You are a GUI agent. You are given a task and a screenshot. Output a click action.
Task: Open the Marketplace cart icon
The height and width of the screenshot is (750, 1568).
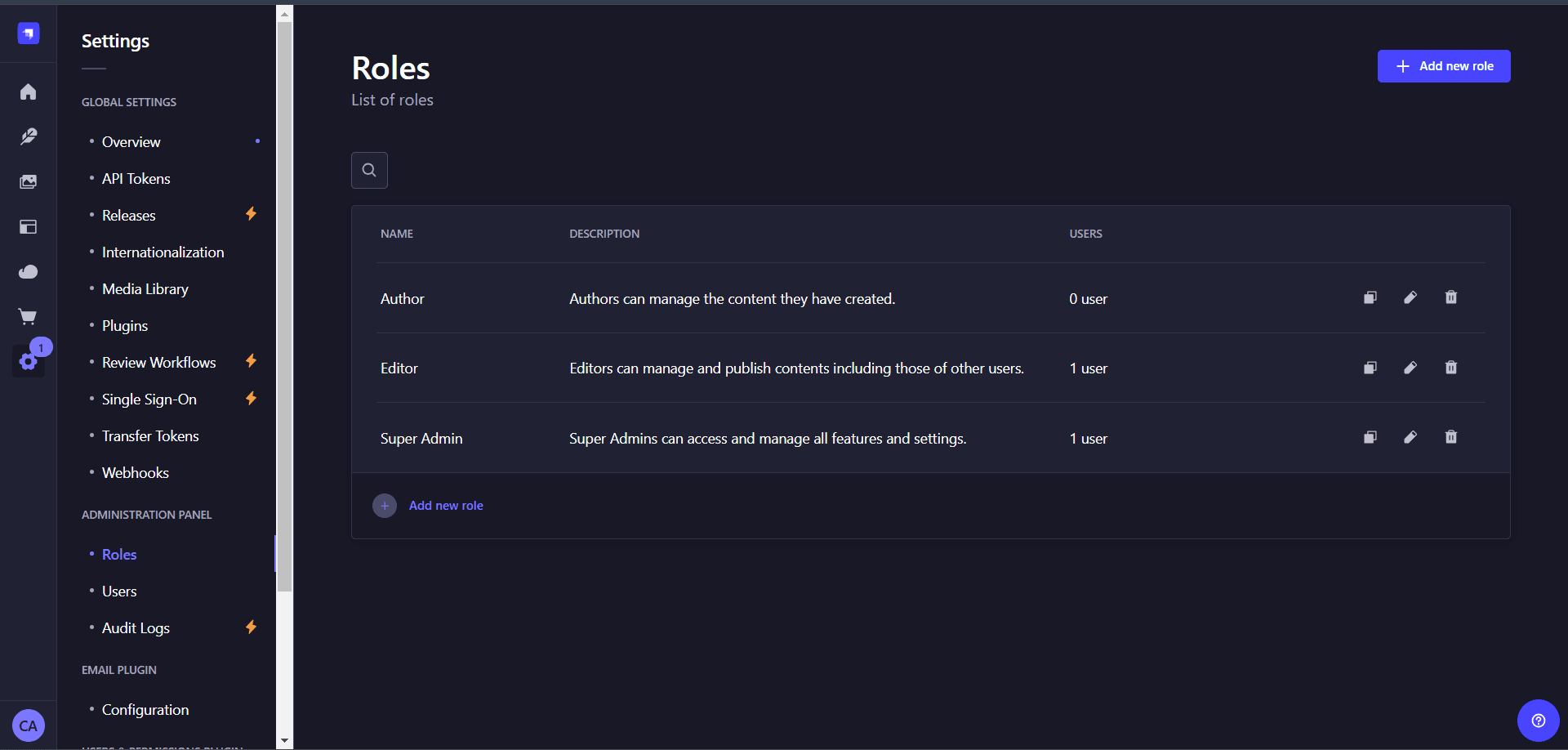(x=29, y=316)
